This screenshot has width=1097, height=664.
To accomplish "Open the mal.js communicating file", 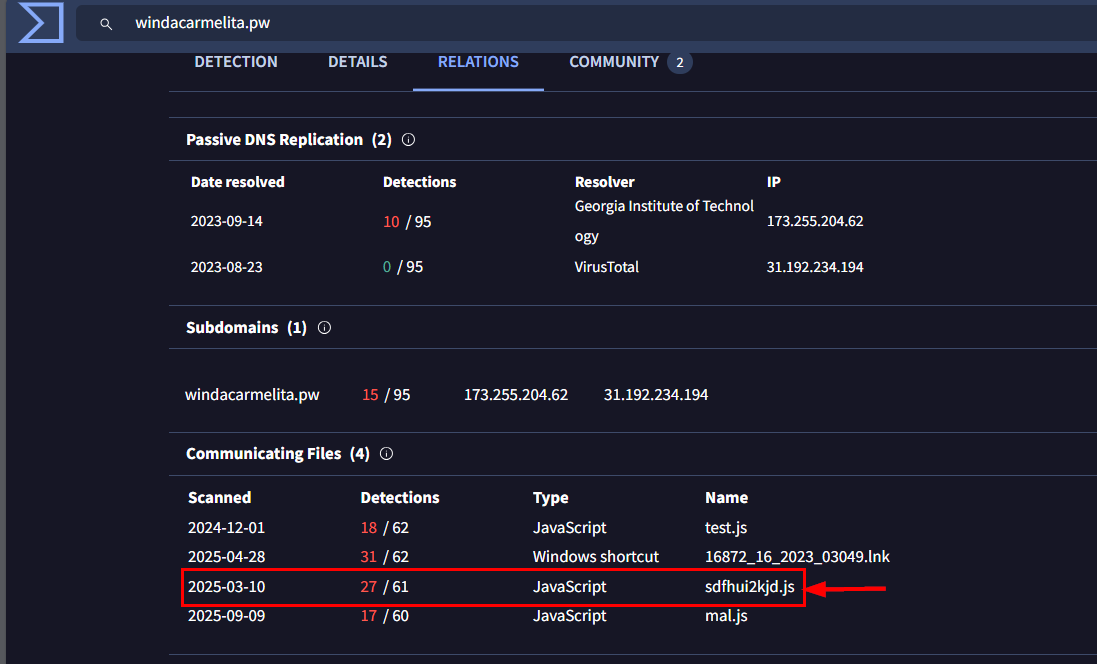I will [x=725, y=616].
